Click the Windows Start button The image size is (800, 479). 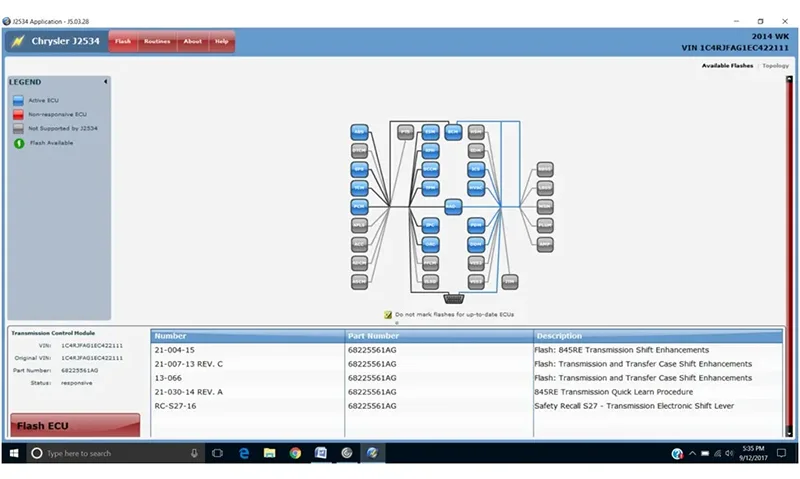(14, 453)
